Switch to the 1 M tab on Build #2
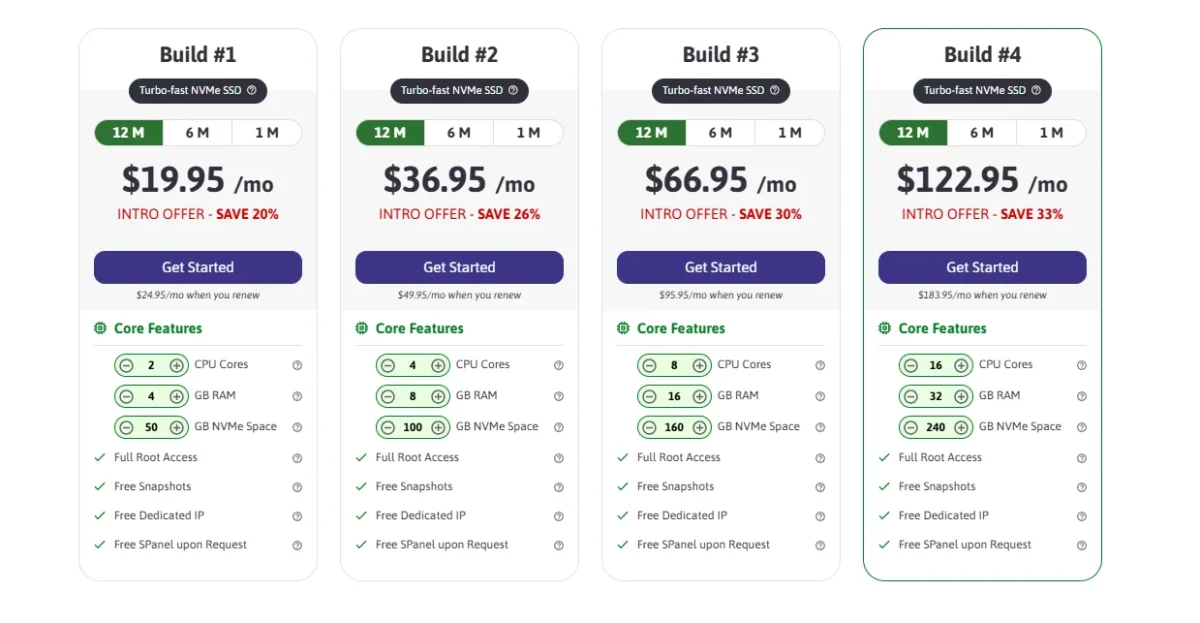Screen dimensions: 1200x623 (x=528, y=132)
